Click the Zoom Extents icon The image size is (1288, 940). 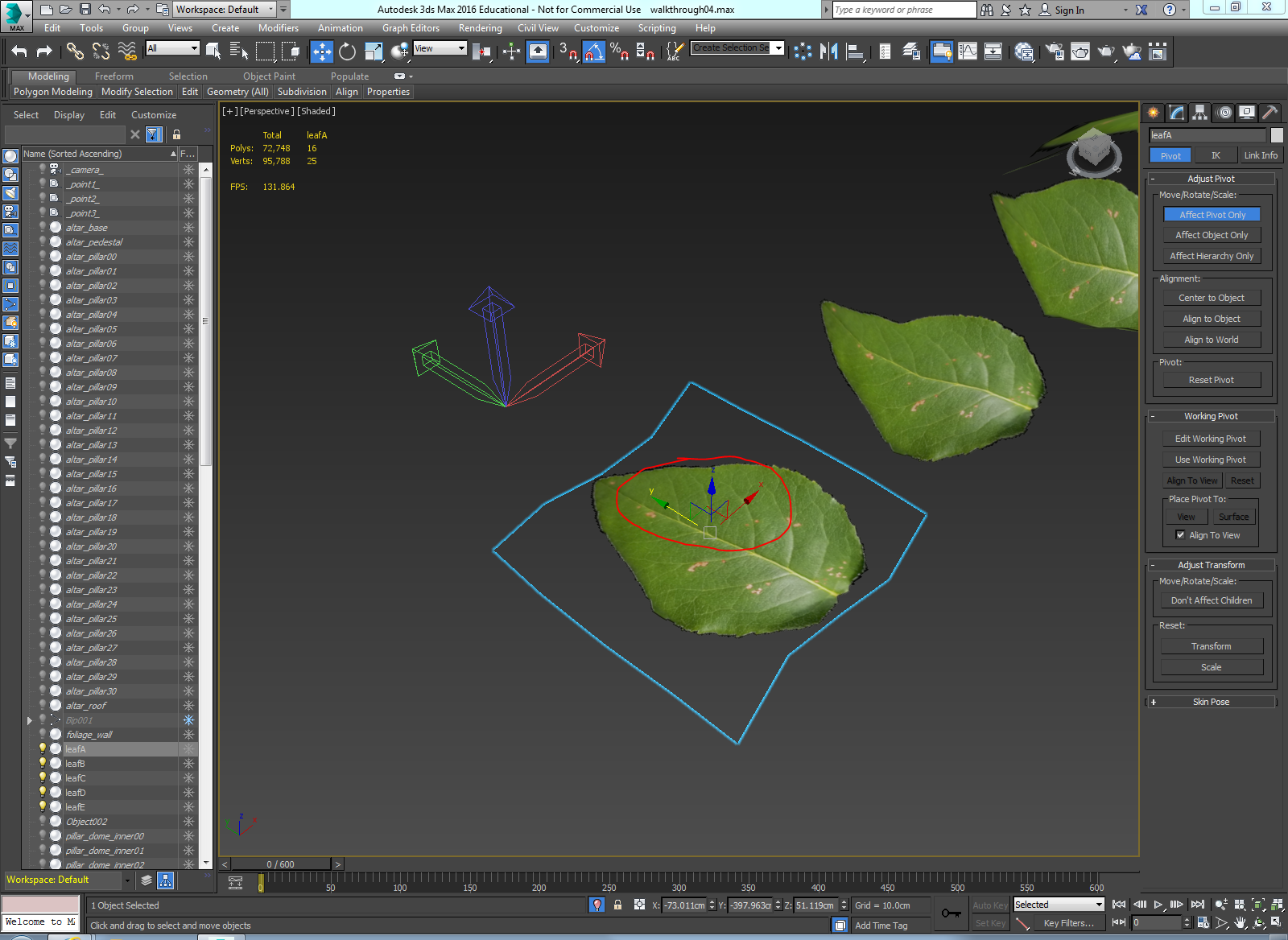pos(1257,905)
